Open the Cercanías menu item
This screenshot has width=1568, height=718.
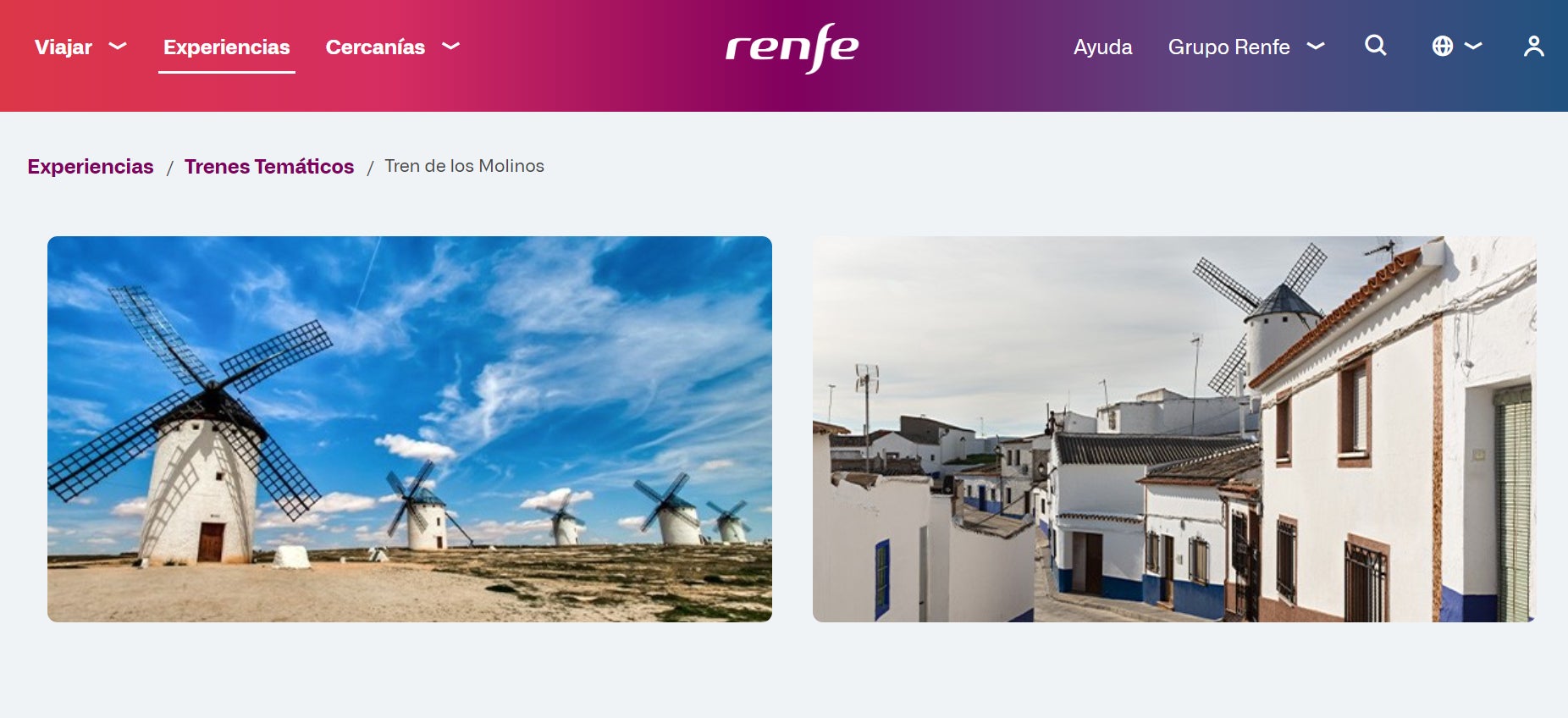[375, 47]
